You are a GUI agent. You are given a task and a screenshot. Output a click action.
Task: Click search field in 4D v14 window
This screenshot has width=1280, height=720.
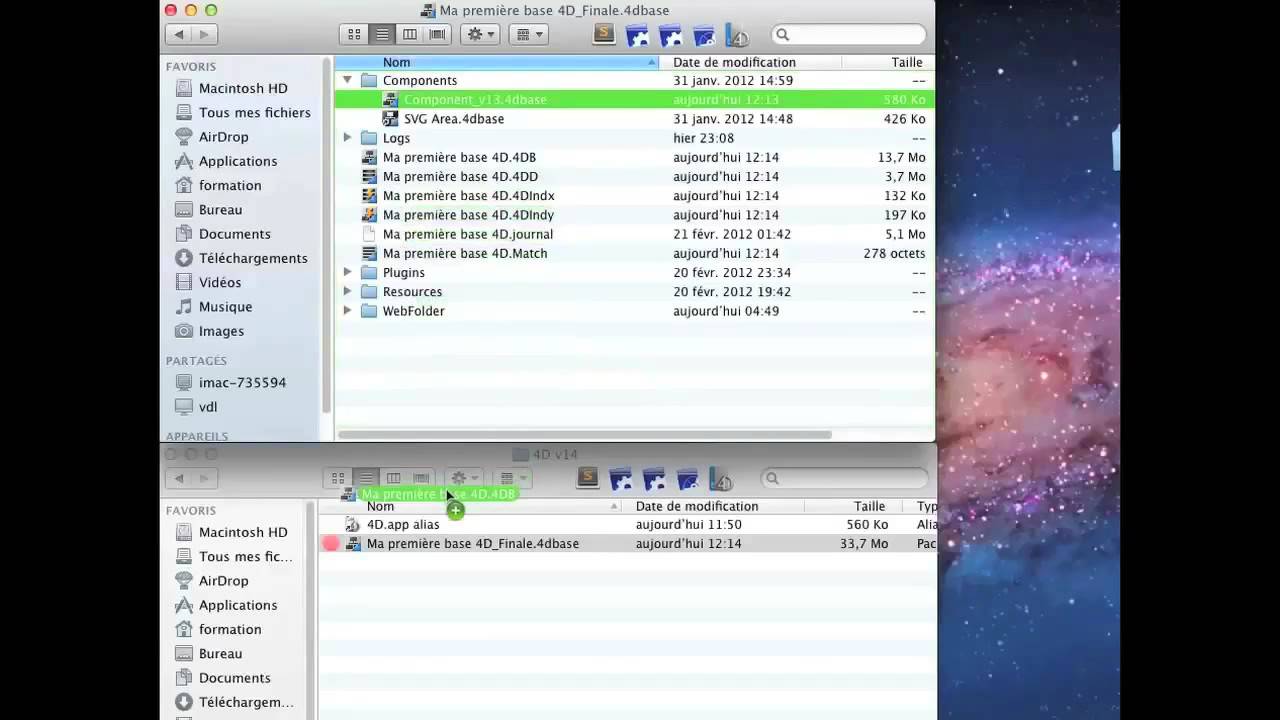[x=843, y=479]
